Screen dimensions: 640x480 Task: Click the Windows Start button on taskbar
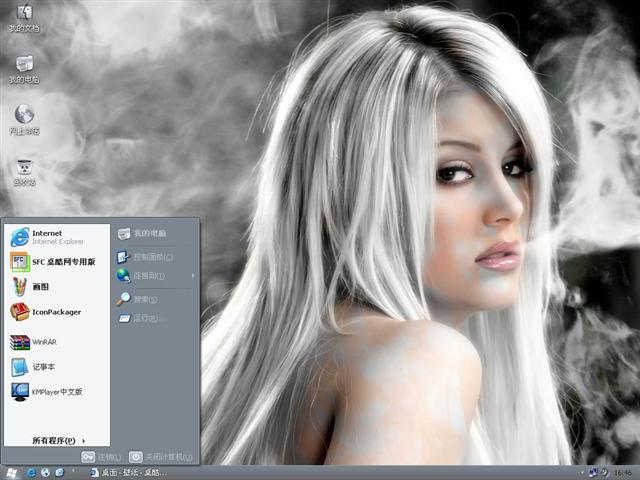click(11, 473)
